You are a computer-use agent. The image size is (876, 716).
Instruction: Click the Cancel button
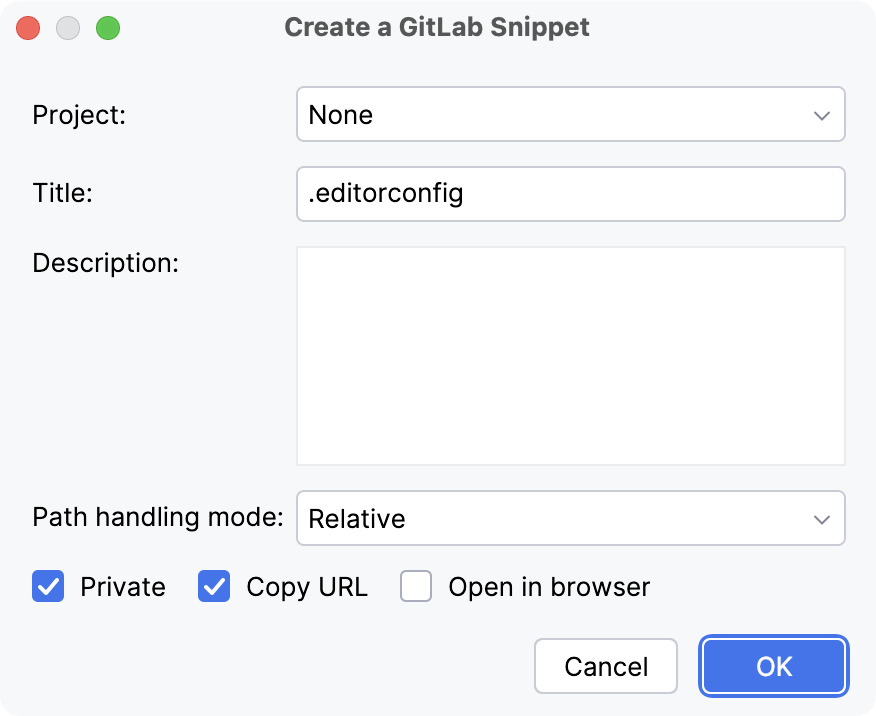pos(605,666)
